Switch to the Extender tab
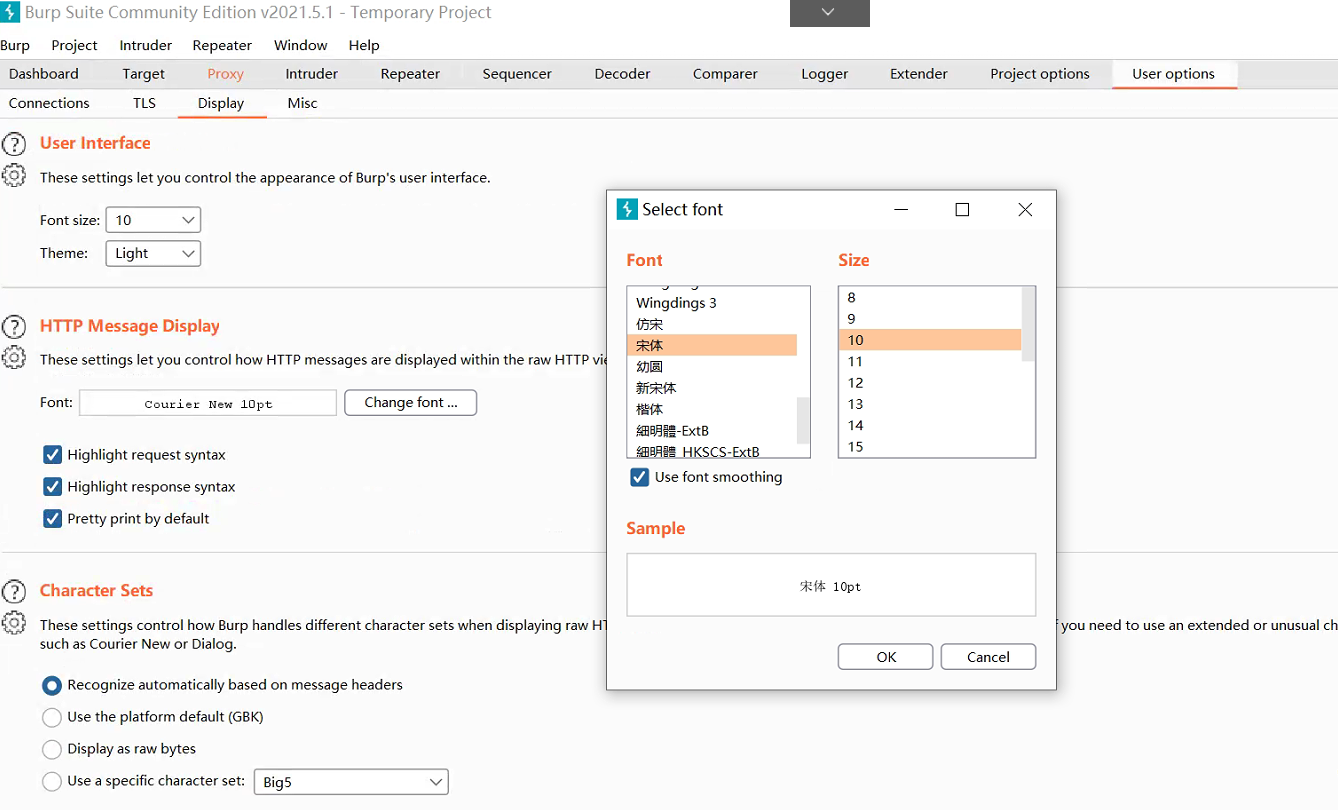Viewport: 1338px width, 810px height. tap(919, 74)
